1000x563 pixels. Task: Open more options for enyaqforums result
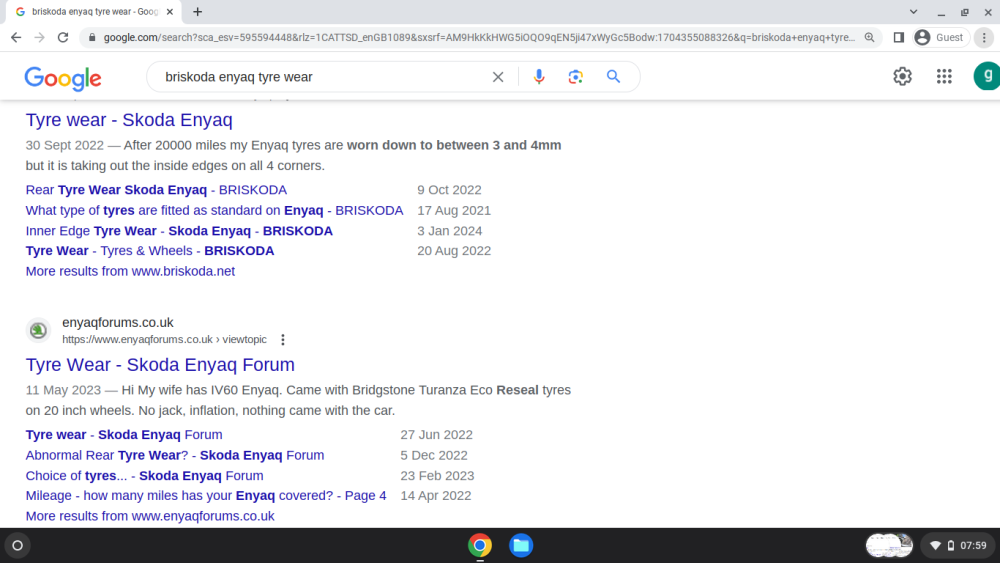[283, 340]
